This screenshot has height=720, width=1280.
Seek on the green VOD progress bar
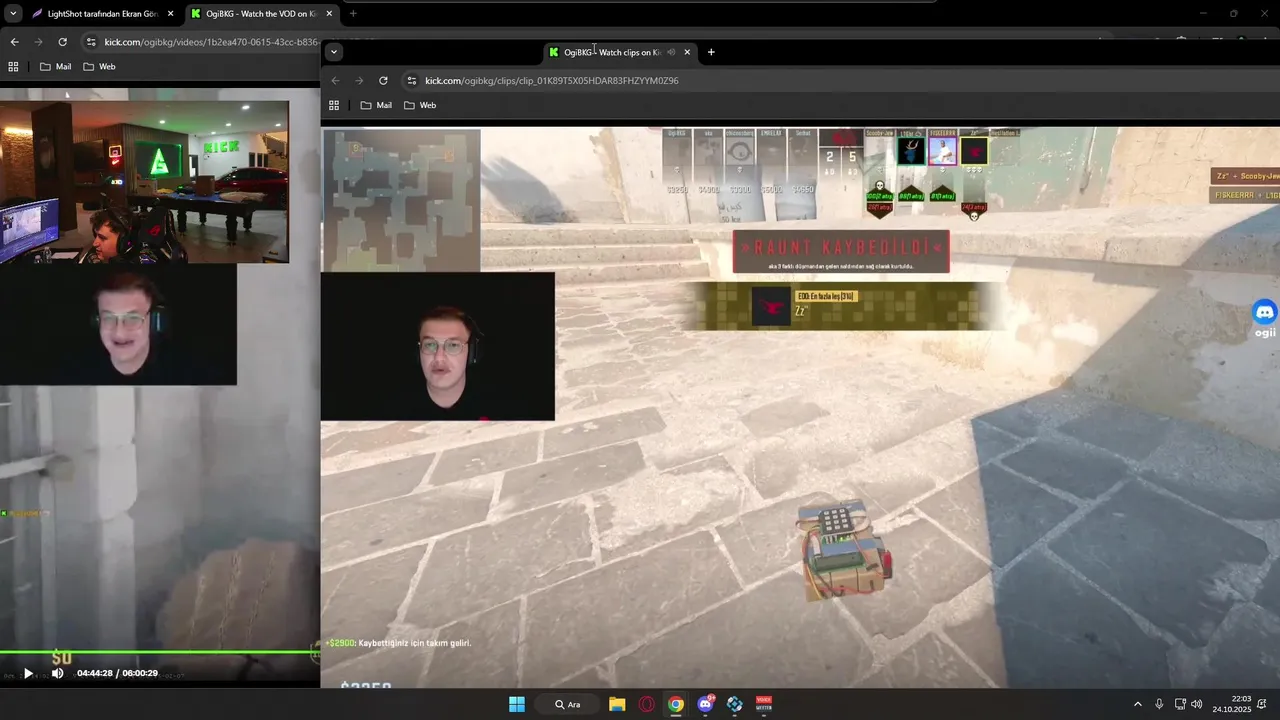[160, 652]
